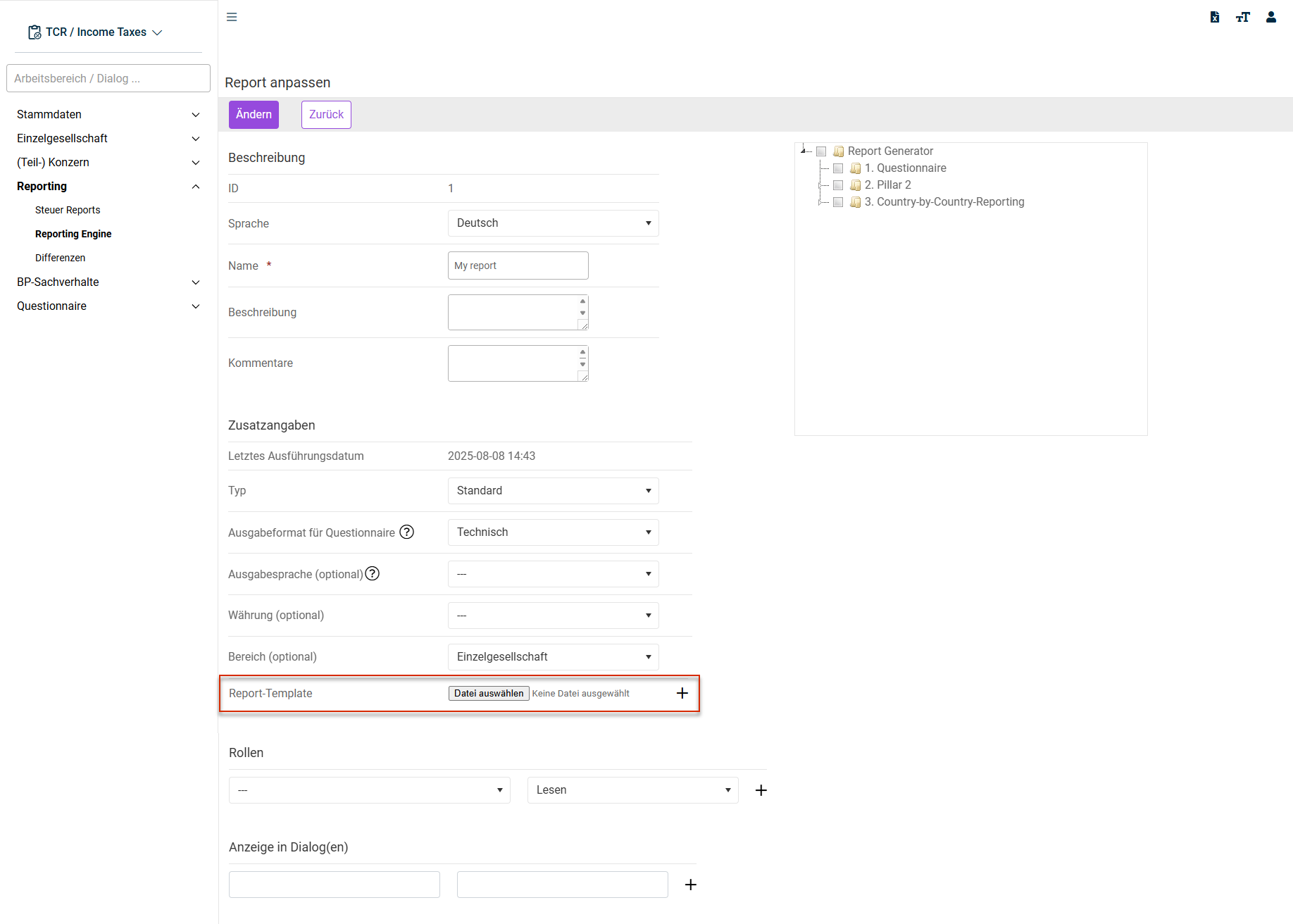Viewport: 1293px width, 924px height.
Task: Check the 2. Pillar 2 checkbox
Action: coord(838,185)
